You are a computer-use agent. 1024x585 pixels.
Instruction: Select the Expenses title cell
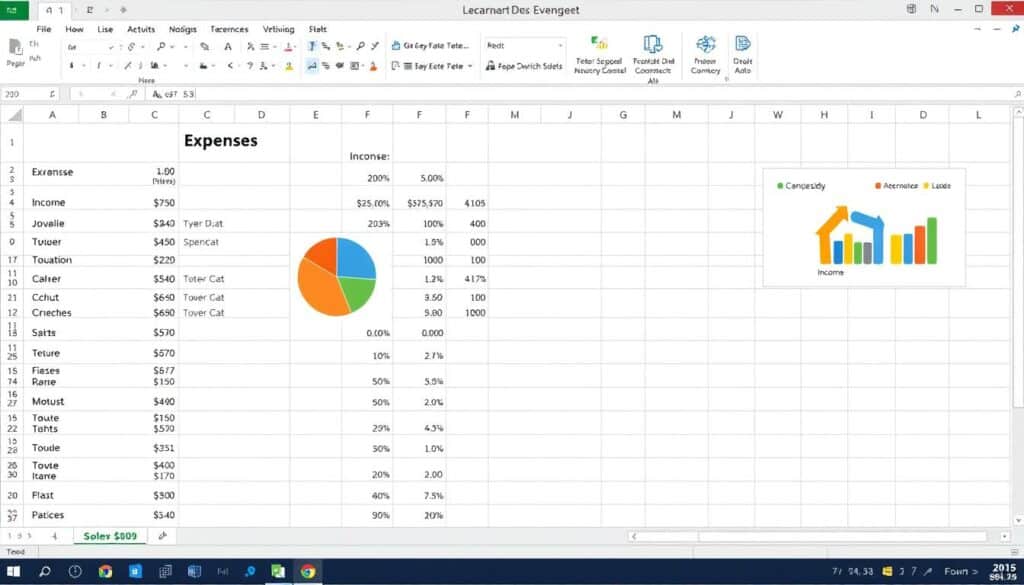(x=221, y=140)
